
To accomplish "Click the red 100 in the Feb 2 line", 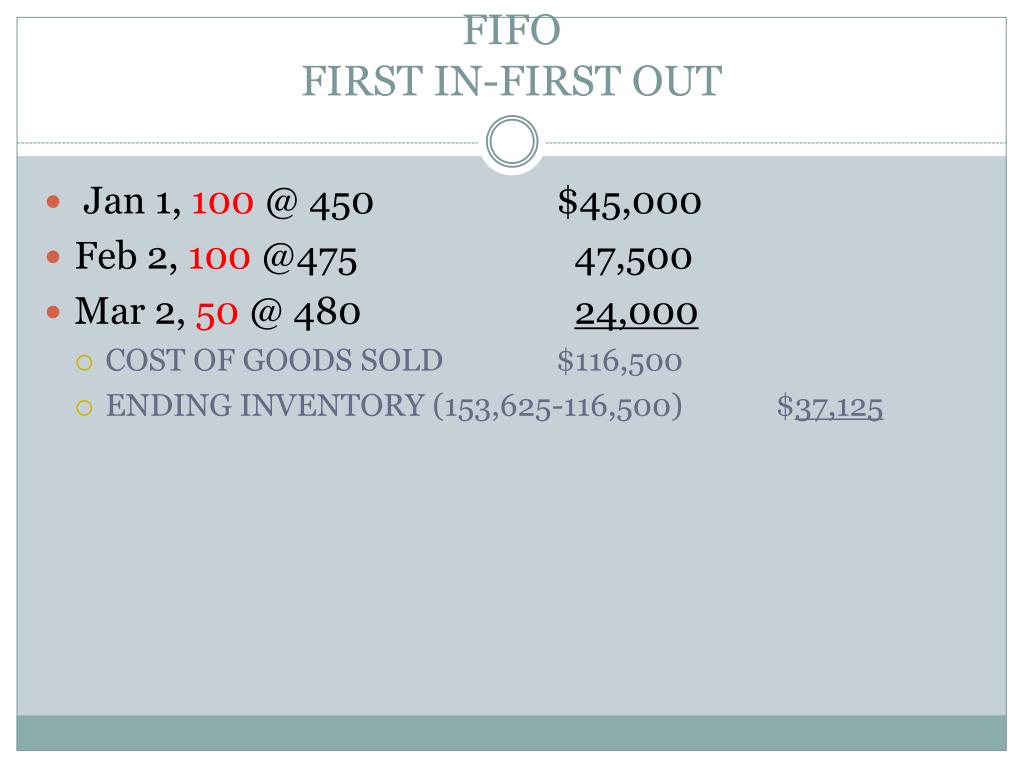I will coord(219,258).
